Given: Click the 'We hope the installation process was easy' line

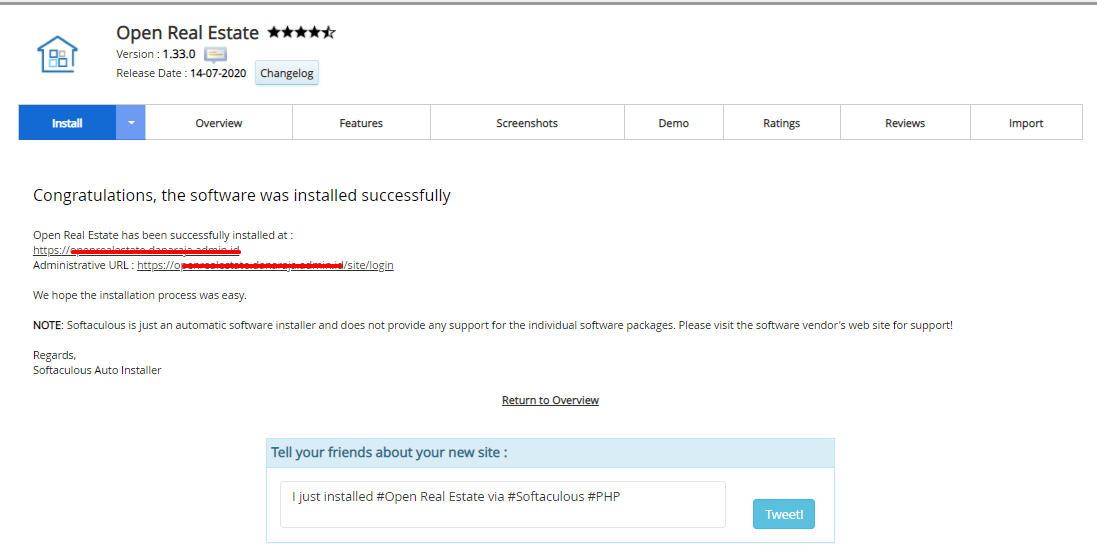Looking at the screenshot, I should [x=140, y=295].
